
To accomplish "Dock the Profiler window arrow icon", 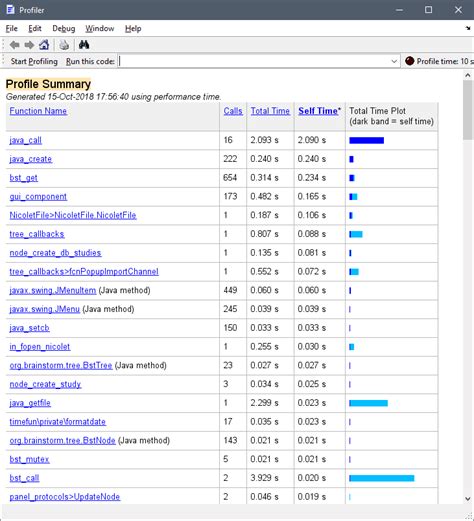I will pos(468,29).
